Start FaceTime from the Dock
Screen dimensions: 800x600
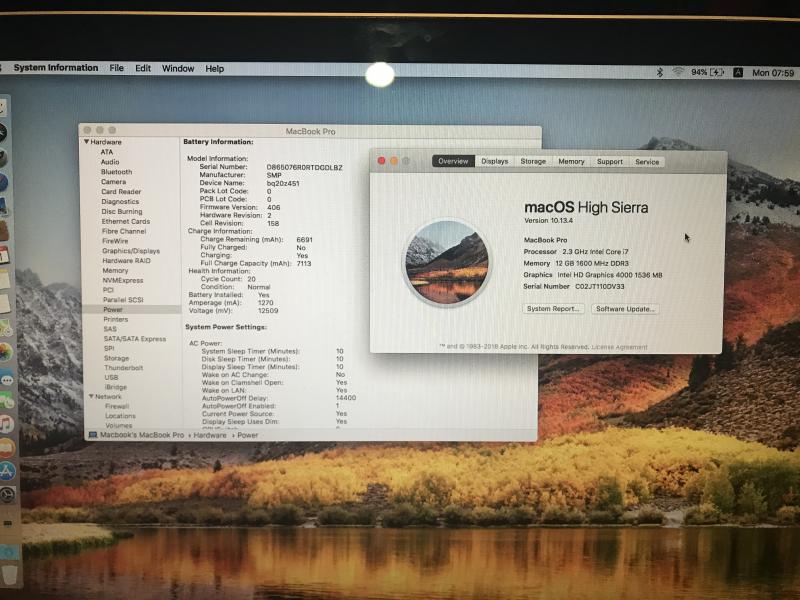pos(7,401)
